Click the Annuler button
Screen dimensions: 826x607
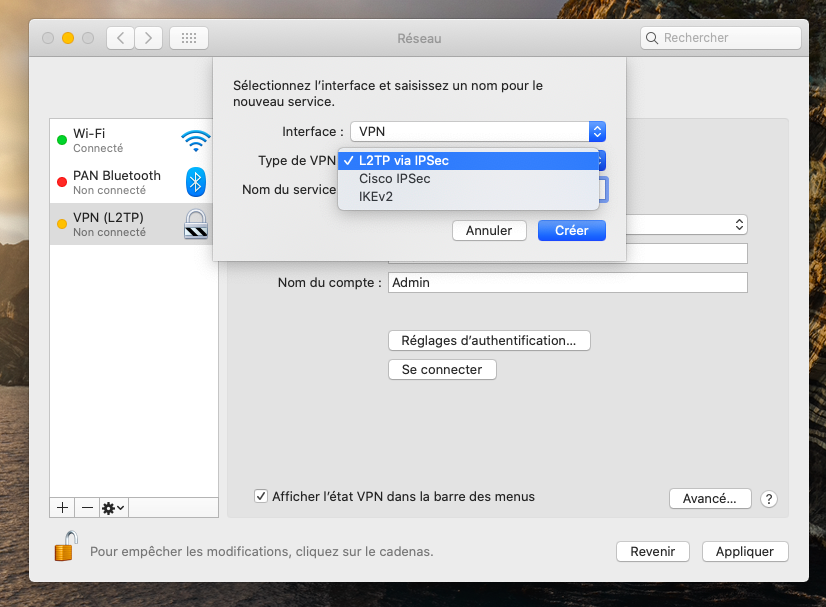pyautogui.click(x=489, y=230)
